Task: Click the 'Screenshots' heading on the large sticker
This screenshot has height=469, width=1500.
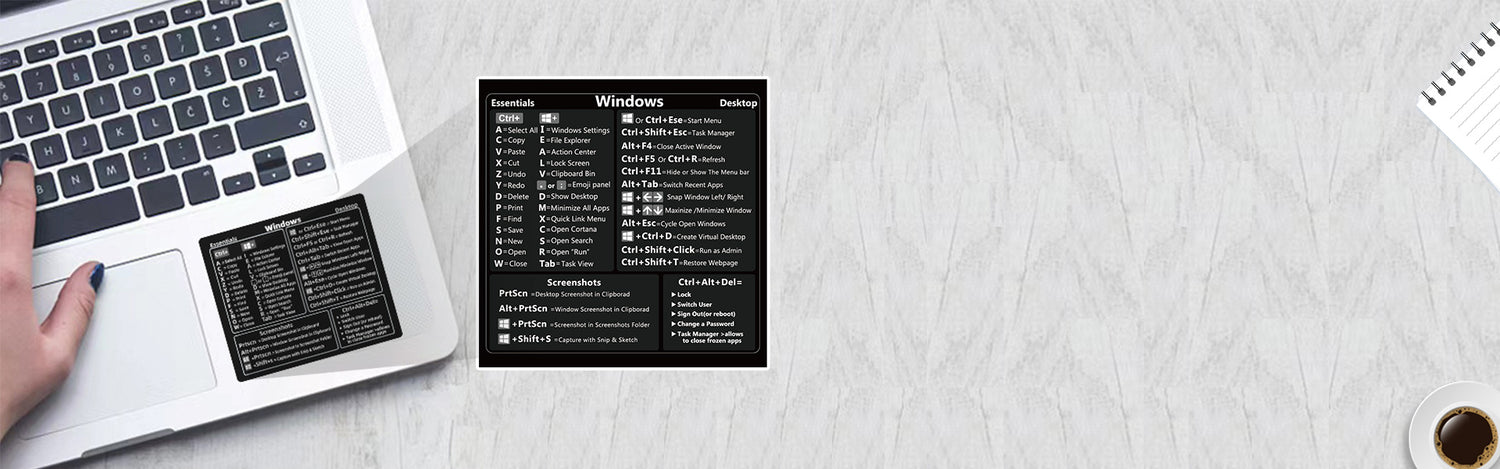Action: 574,282
